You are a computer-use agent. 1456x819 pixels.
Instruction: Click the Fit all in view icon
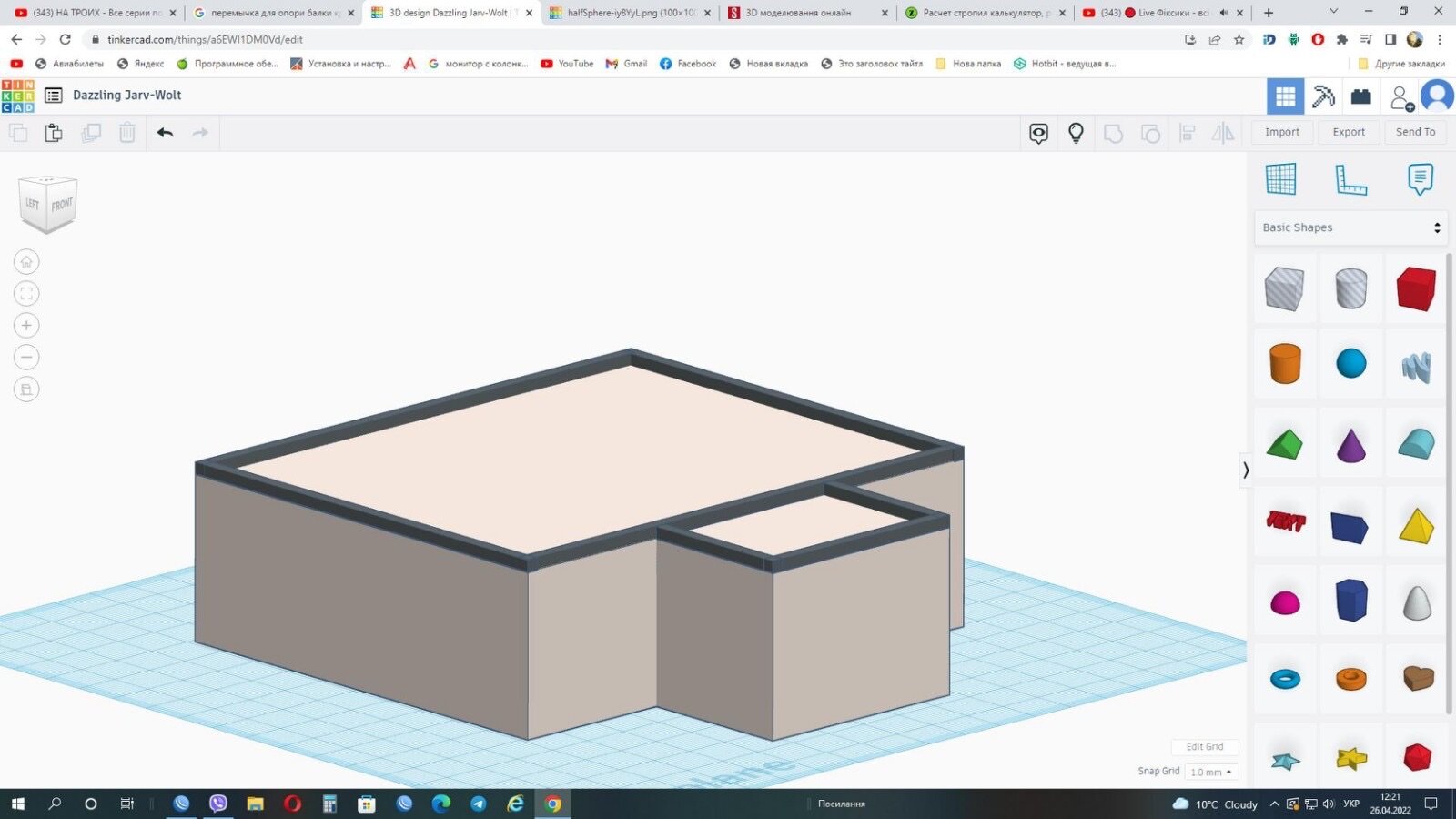[26, 294]
